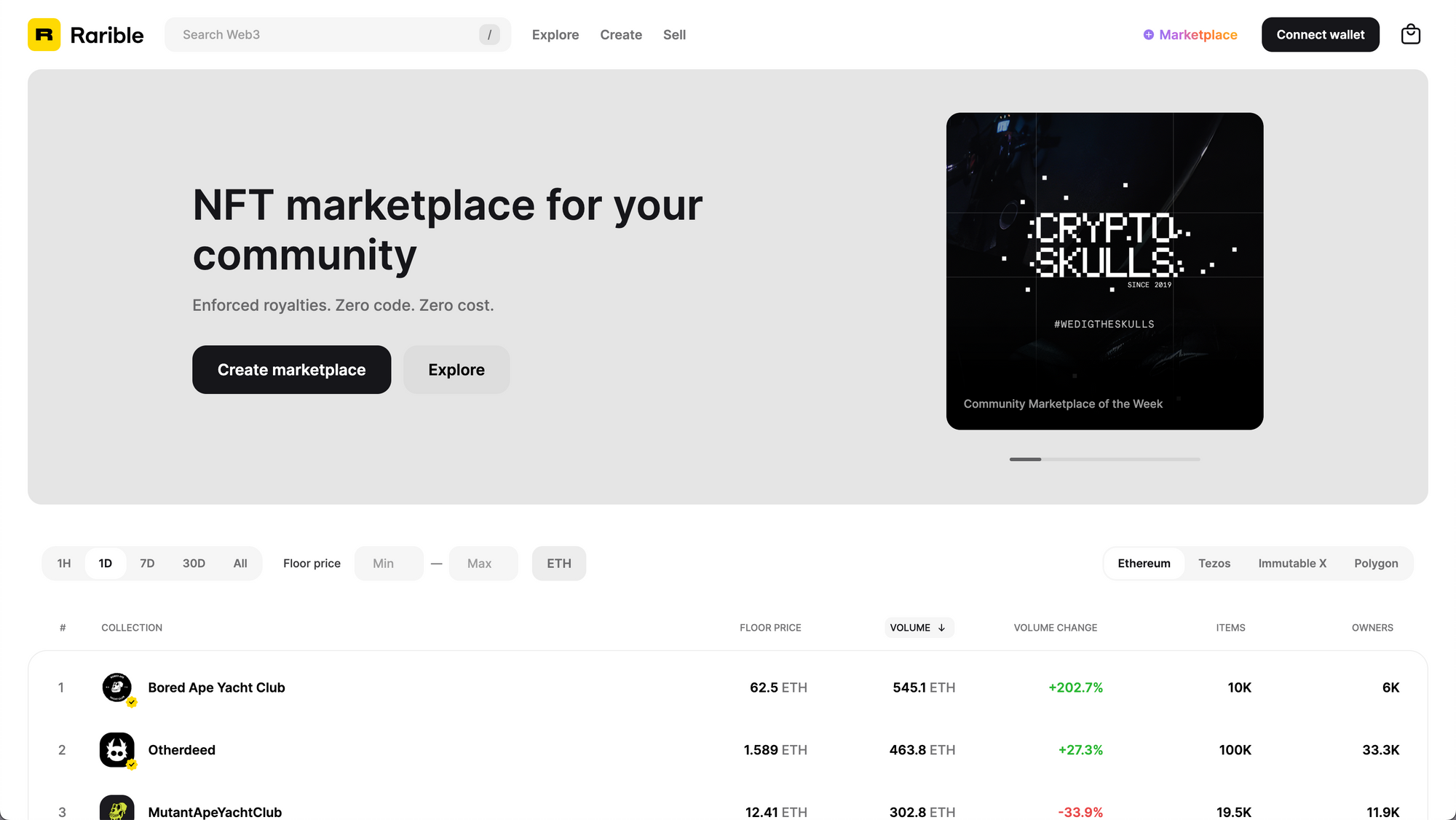Click the MutantApeYachtClub avatar icon
This screenshot has width=1456, height=820.
coord(116,810)
